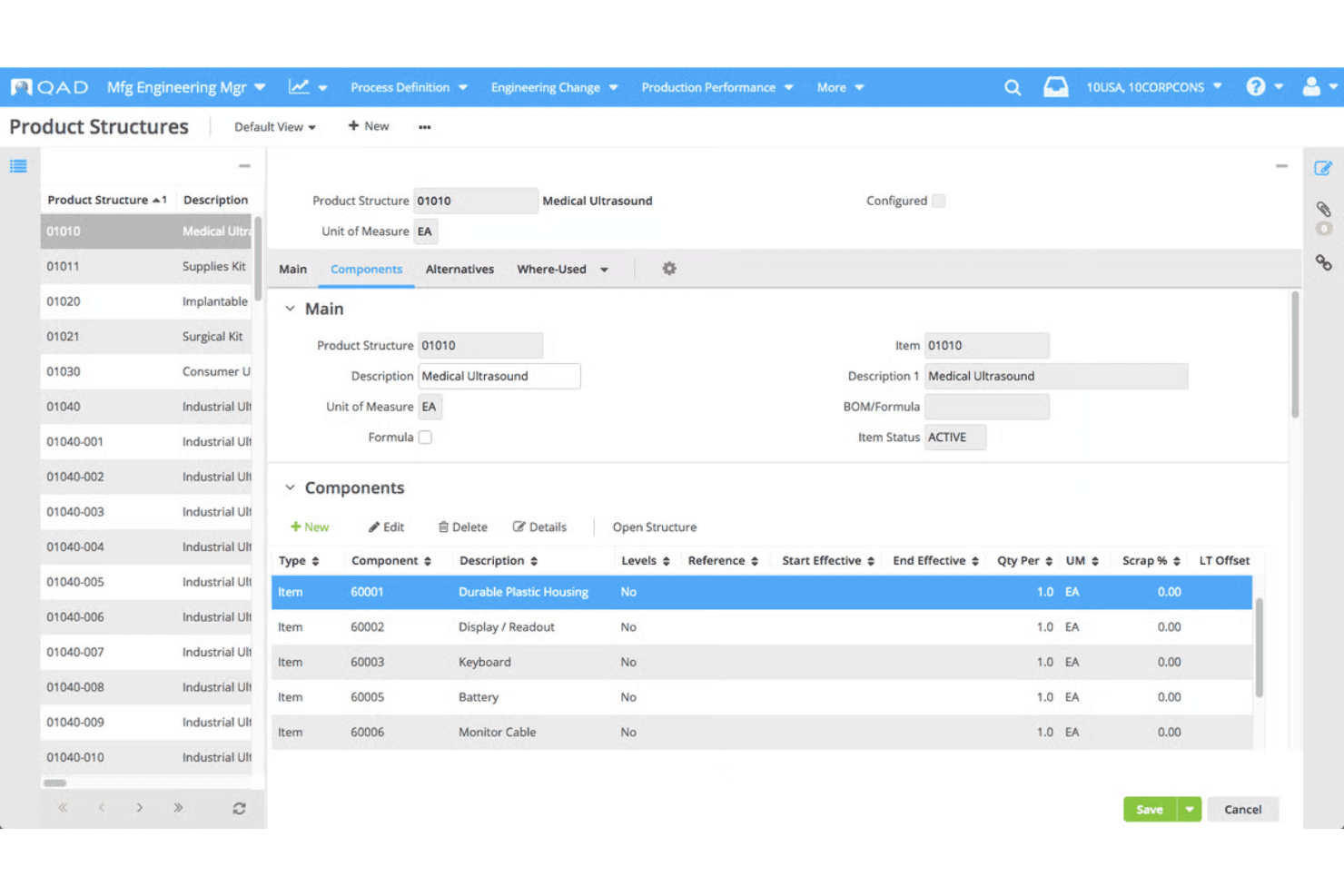The image size is (1344, 896).
Task: Open the Process Definition menu
Action: 409,87
